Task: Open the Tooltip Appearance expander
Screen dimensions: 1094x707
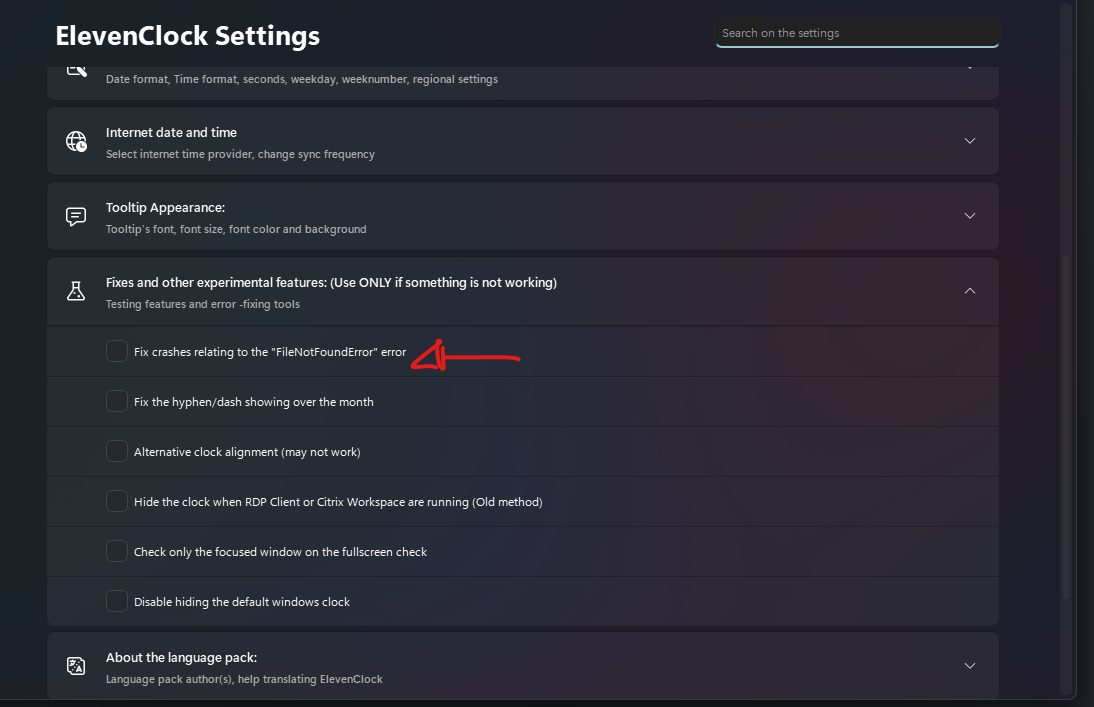Action: [968, 215]
